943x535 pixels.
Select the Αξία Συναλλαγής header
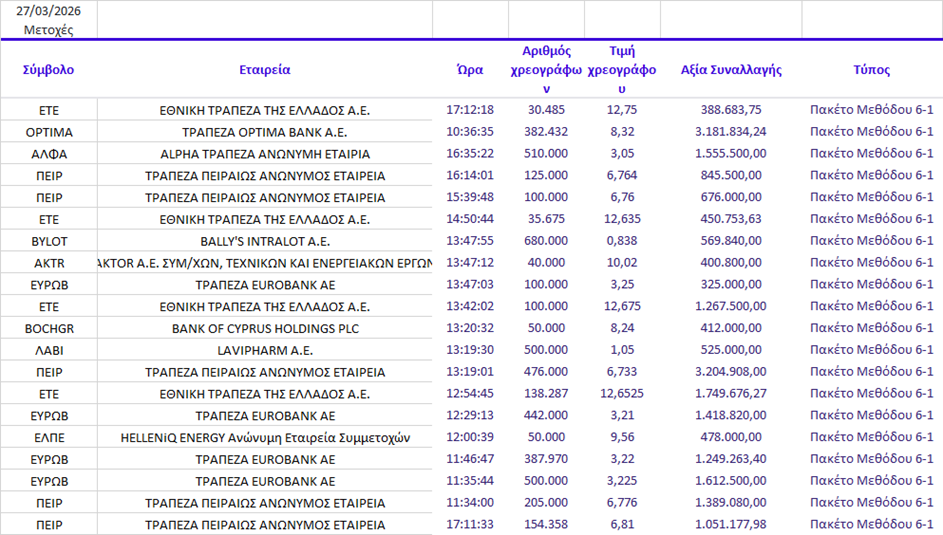[x=731, y=70]
